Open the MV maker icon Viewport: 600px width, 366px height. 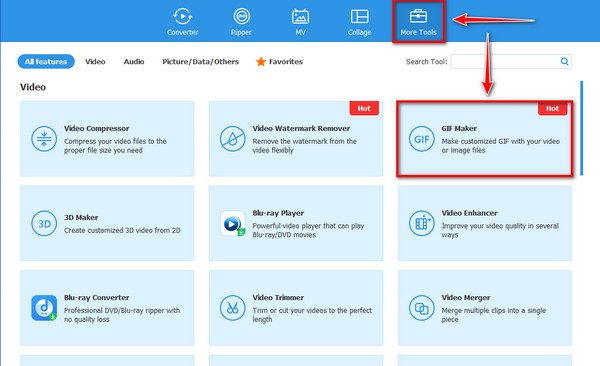tap(300, 16)
